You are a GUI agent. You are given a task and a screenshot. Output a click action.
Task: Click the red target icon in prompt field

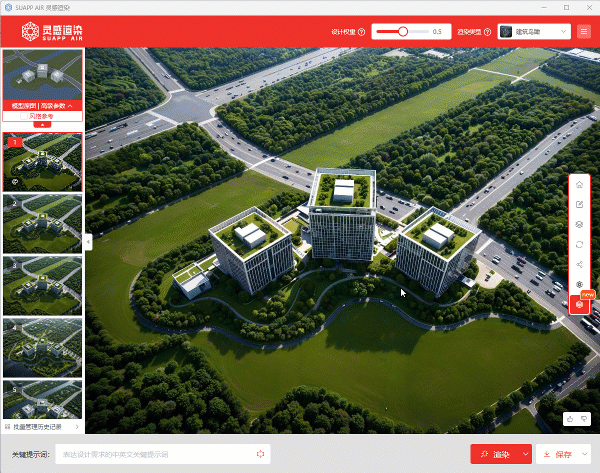pos(262,454)
